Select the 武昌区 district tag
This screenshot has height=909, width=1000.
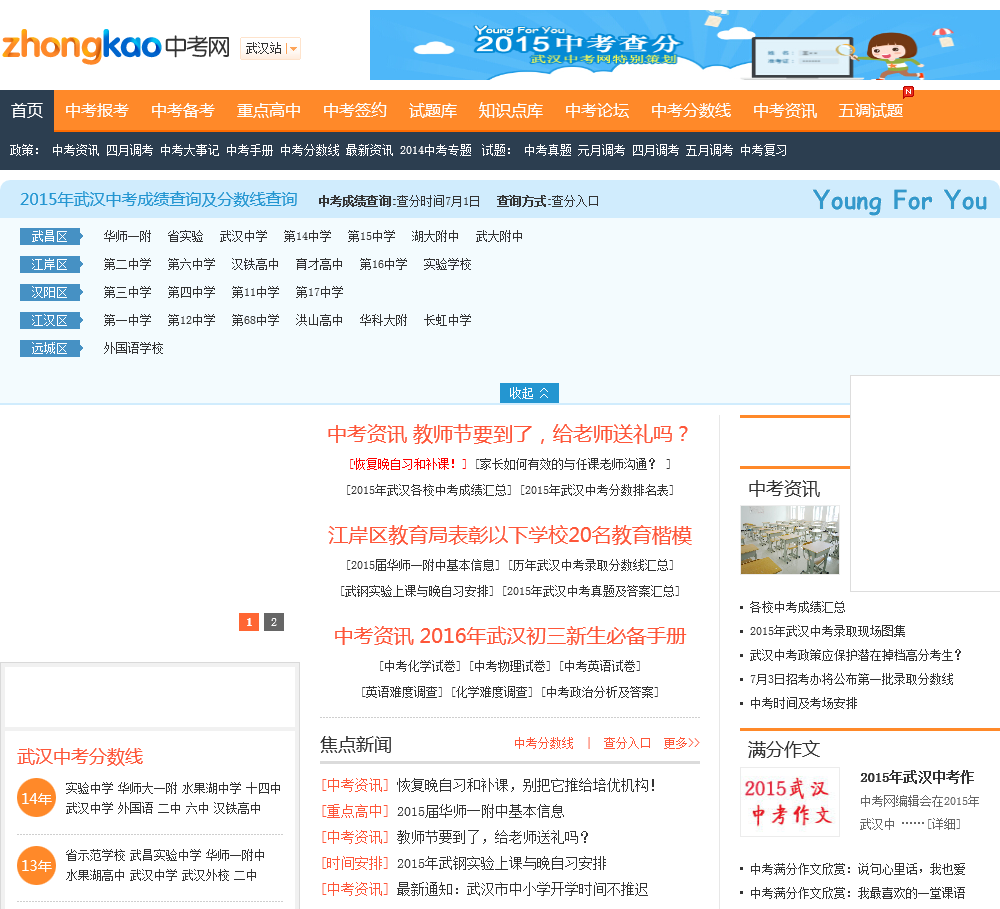[x=51, y=237]
